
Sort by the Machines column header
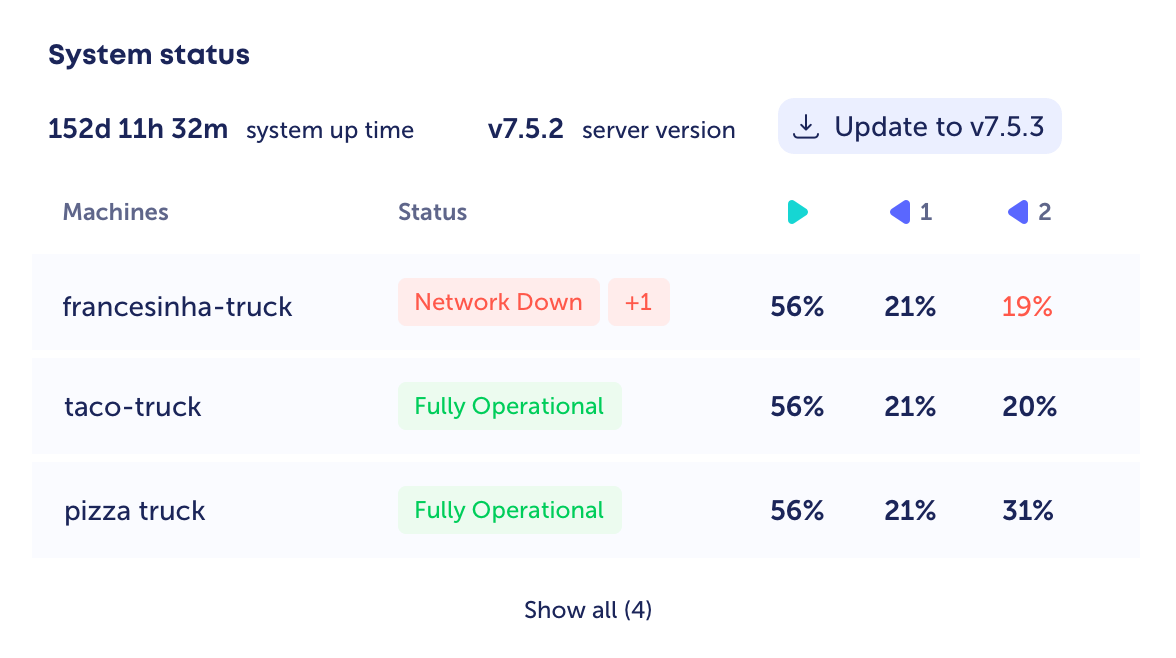[115, 212]
